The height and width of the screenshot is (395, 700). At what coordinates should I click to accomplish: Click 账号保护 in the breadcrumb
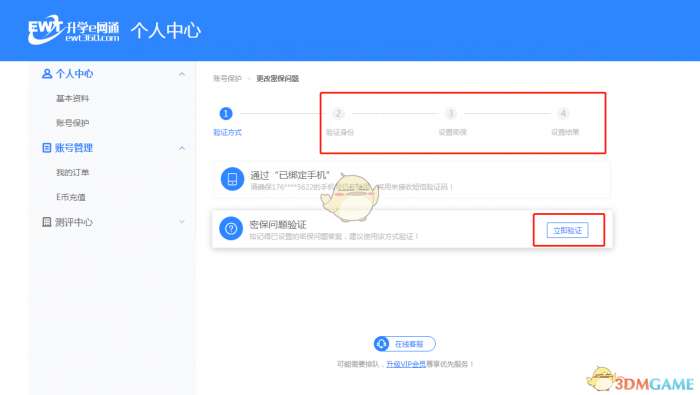point(227,79)
